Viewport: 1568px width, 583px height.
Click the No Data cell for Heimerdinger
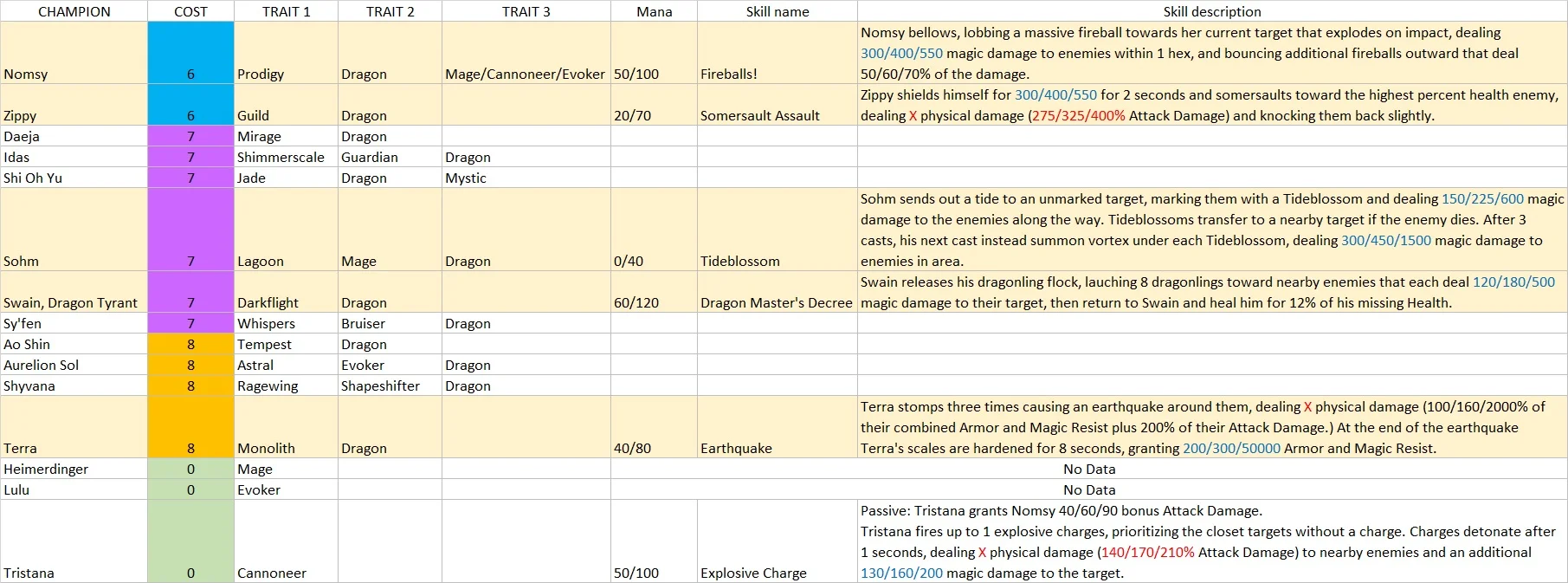tap(1089, 469)
